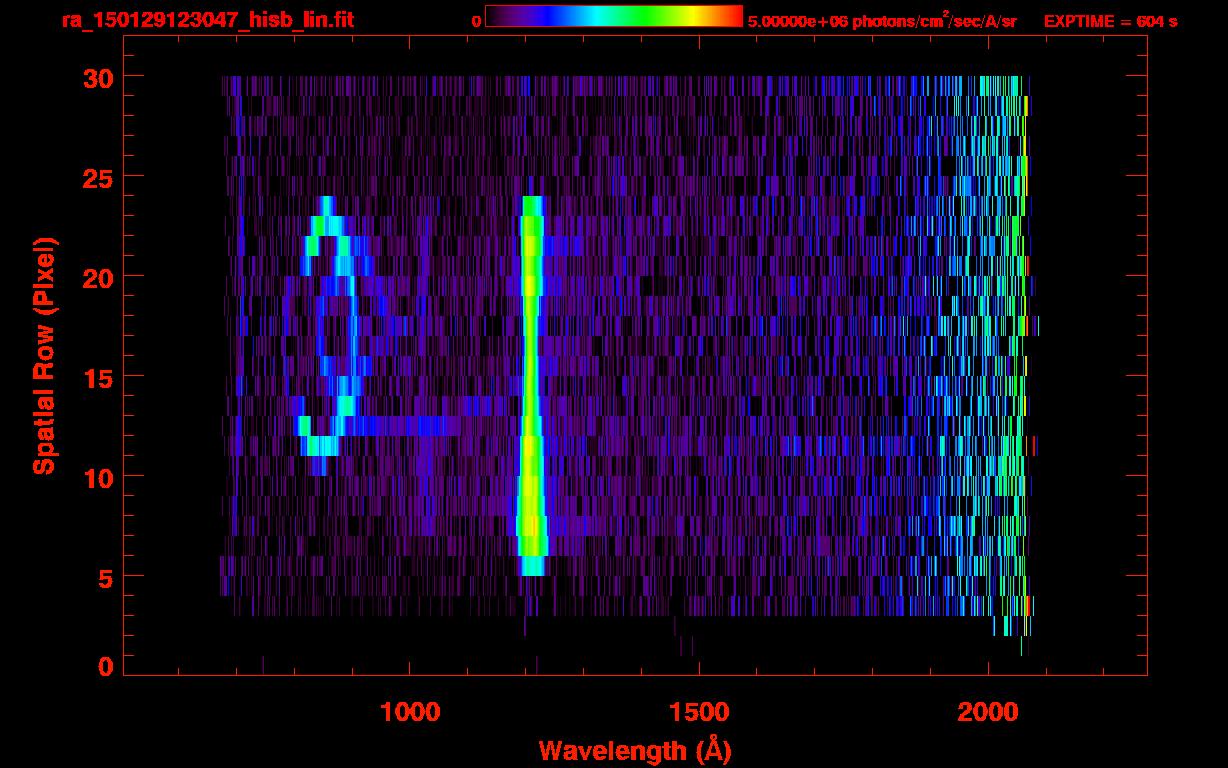
Task: Click the 2000 wavelength tick label
Action: click(988, 712)
